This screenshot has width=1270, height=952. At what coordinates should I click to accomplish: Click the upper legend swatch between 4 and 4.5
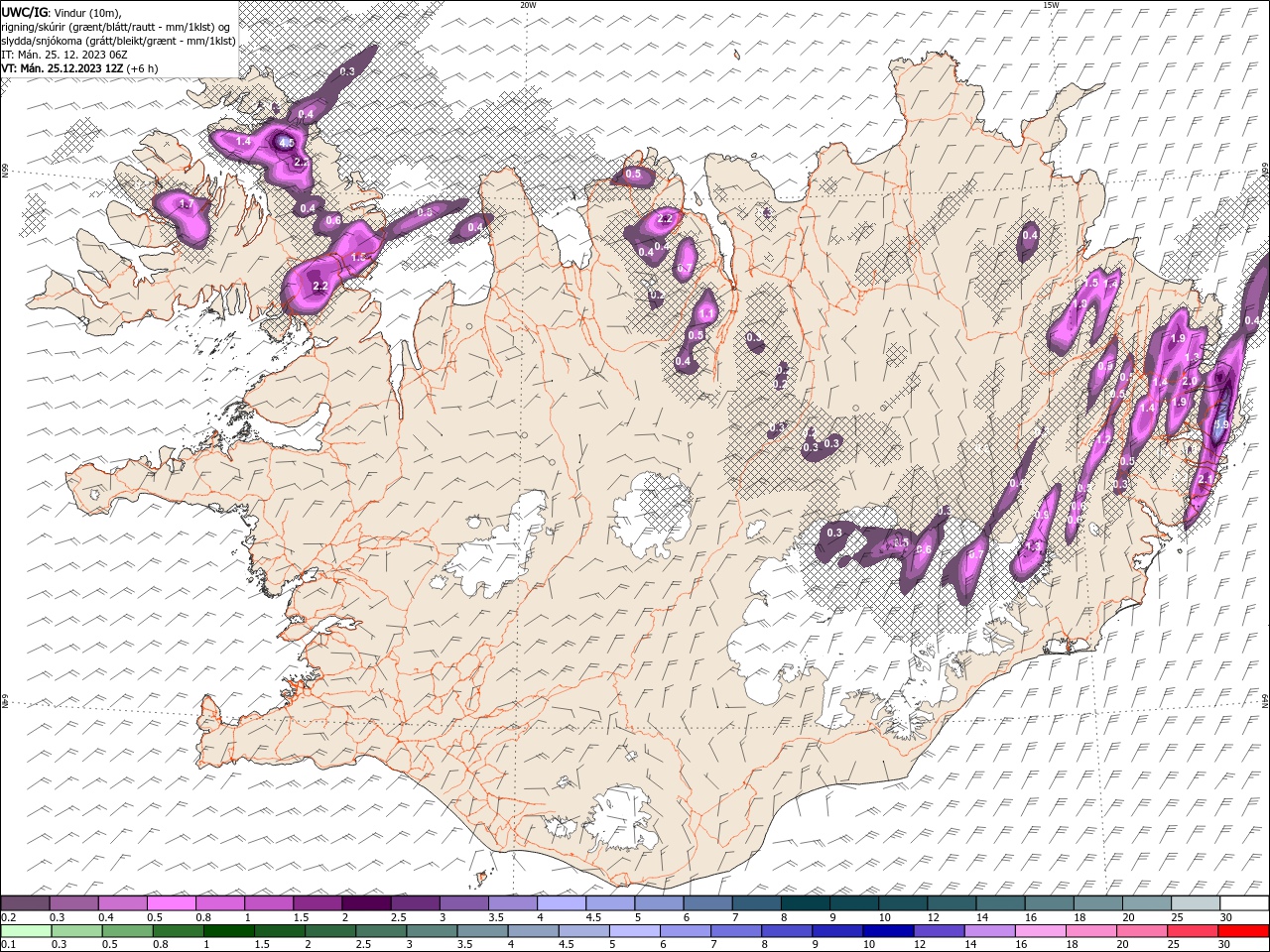click(562, 903)
